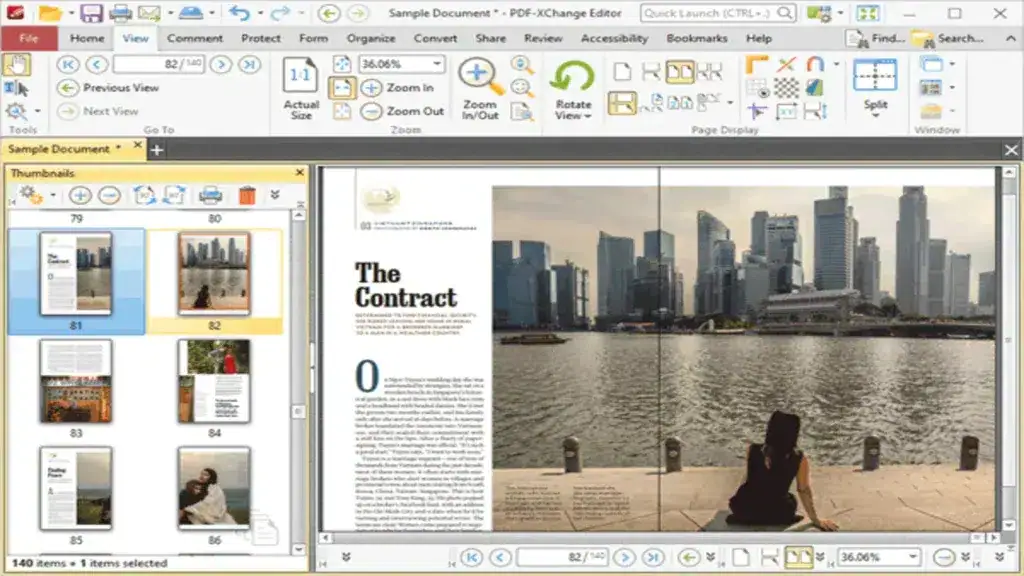Screen dimensions: 1024x576
Task: Click the Save floppy disk icon
Action: (x=91, y=13)
